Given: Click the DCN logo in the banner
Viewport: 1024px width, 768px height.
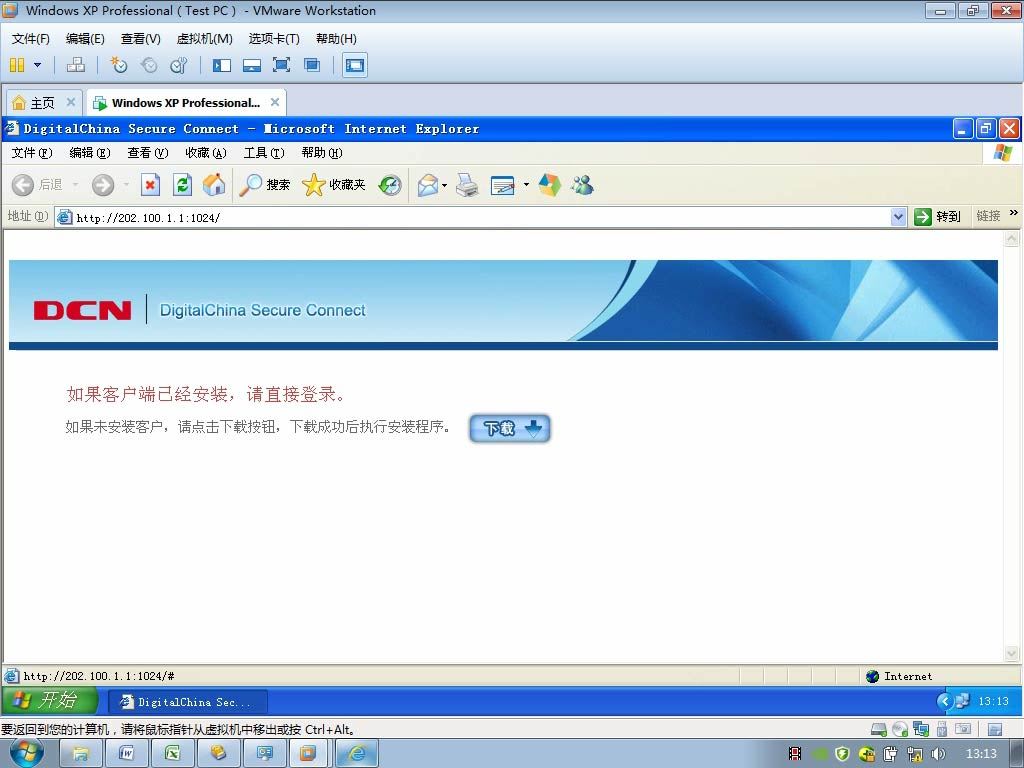Looking at the screenshot, I should point(82,310).
